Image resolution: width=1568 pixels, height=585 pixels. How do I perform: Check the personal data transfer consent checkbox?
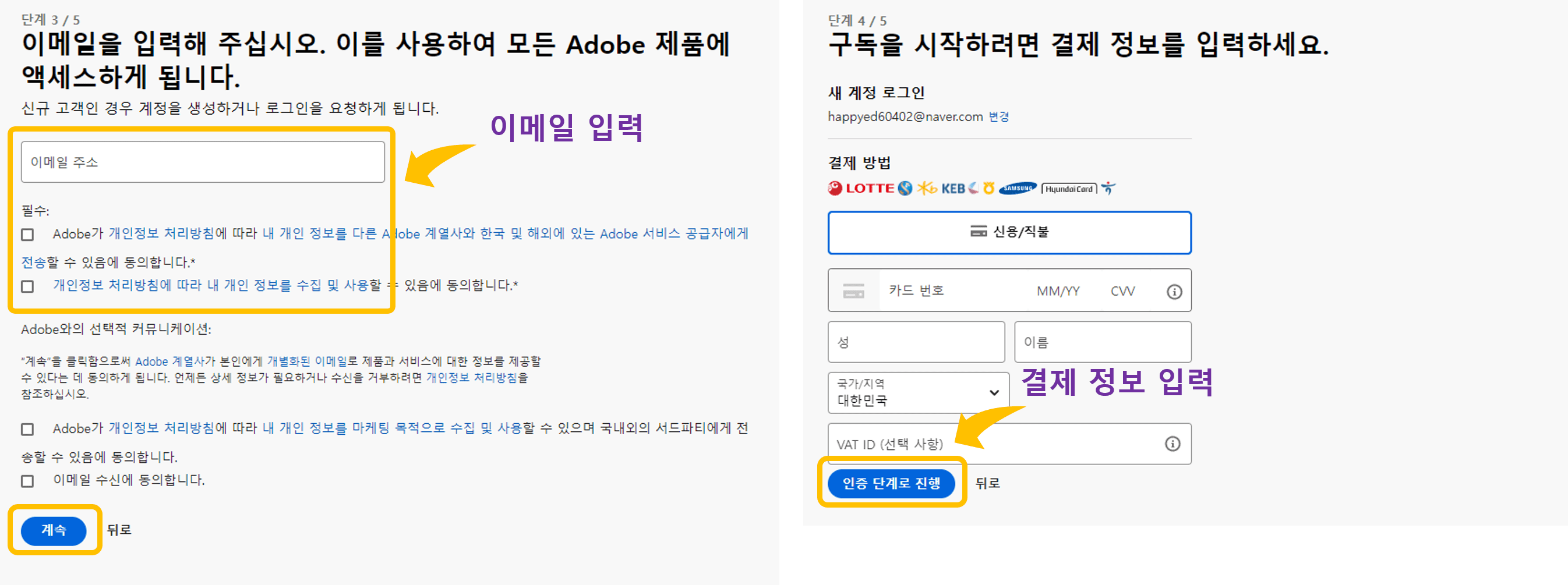pyautogui.click(x=27, y=233)
